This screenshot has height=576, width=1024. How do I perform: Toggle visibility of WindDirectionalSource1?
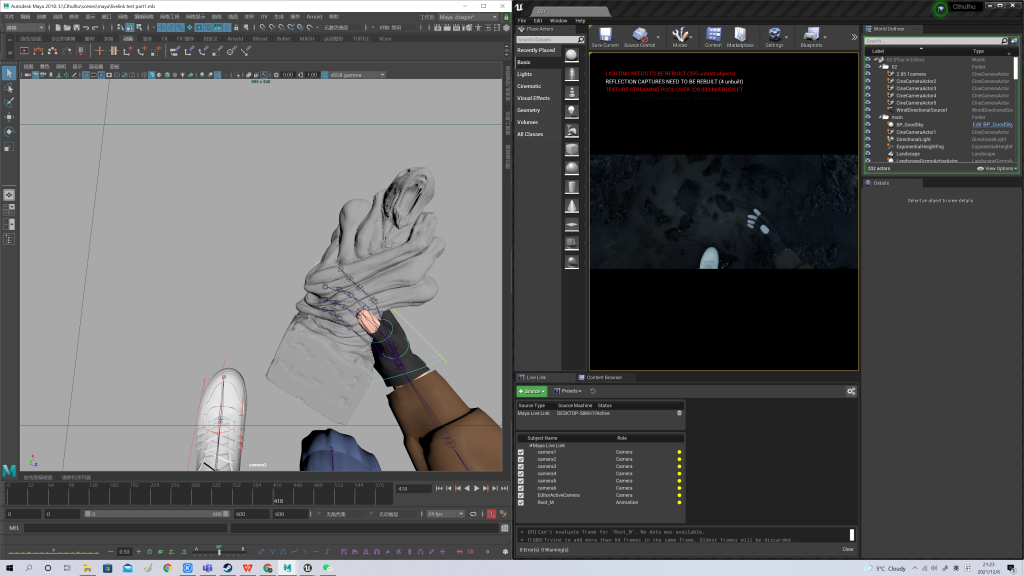click(868, 110)
